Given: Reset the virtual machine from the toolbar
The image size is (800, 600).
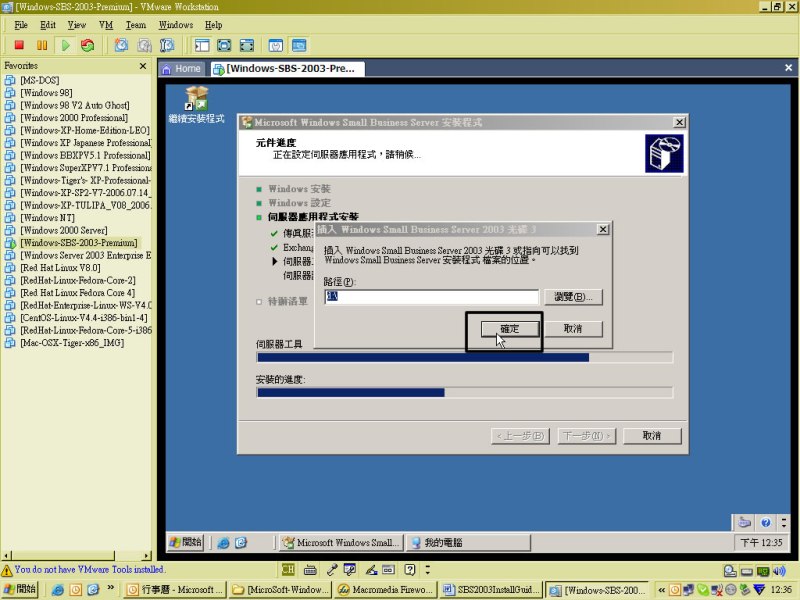Looking at the screenshot, I should click(x=88, y=45).
